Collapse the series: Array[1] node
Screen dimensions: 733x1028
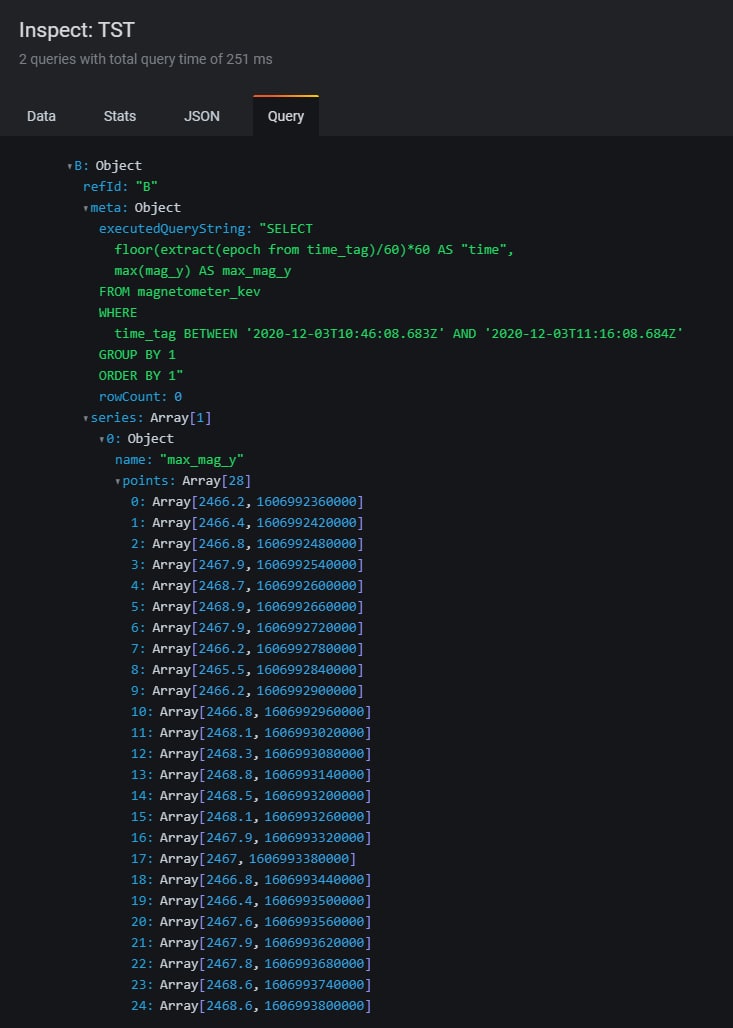point(86,418)
